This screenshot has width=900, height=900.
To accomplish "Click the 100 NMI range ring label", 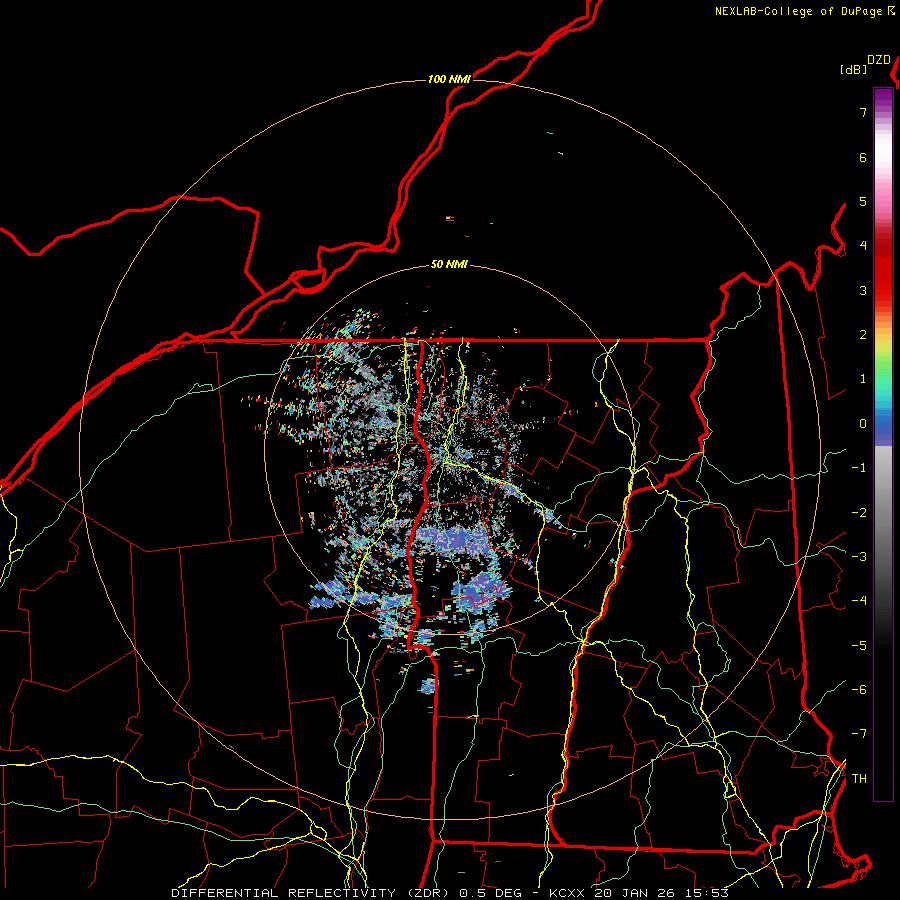I will pyautogui.click(x=449, y=79).
